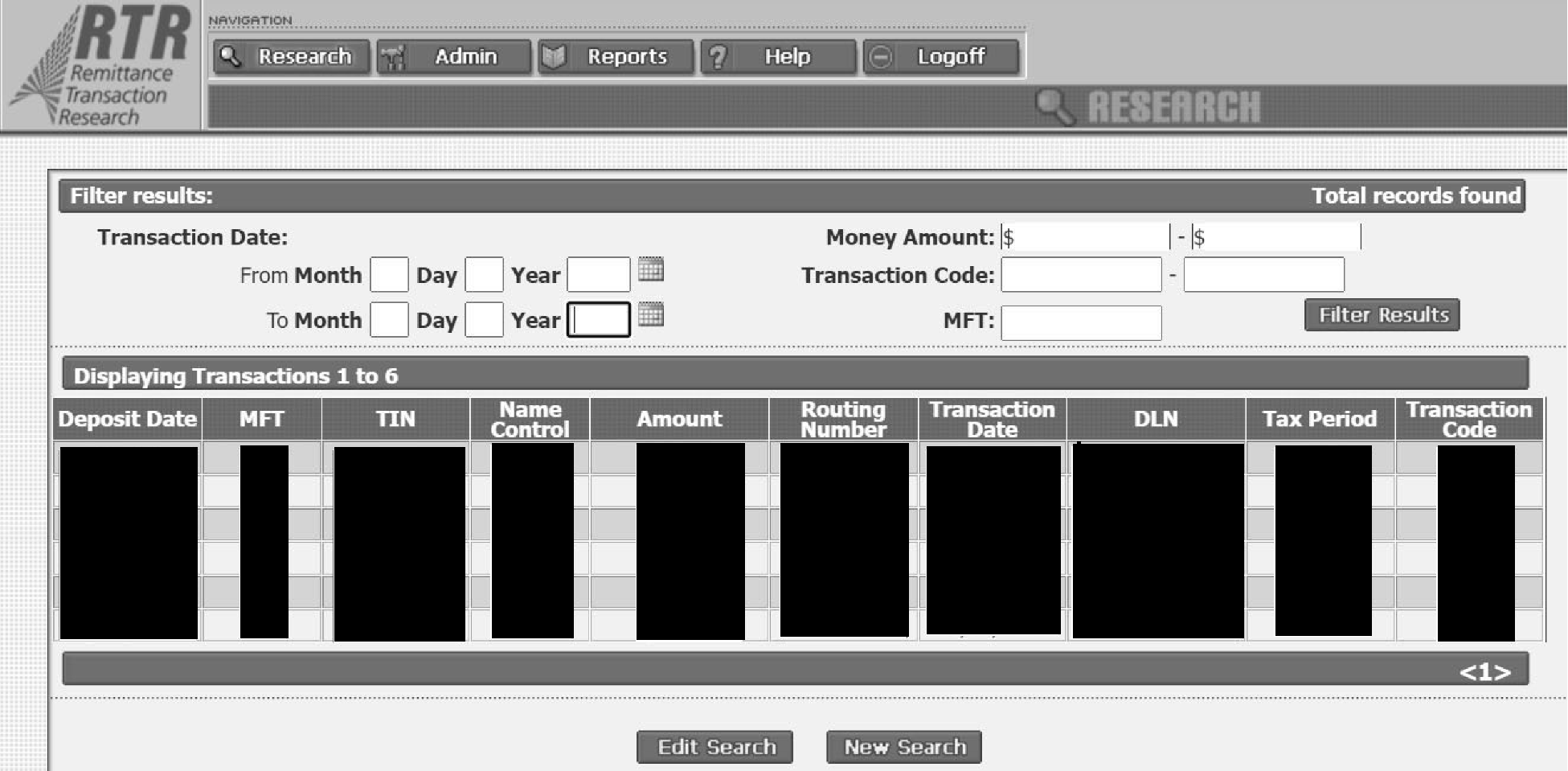
Task: Click the question mark icon beside Help
Action: 719,56
